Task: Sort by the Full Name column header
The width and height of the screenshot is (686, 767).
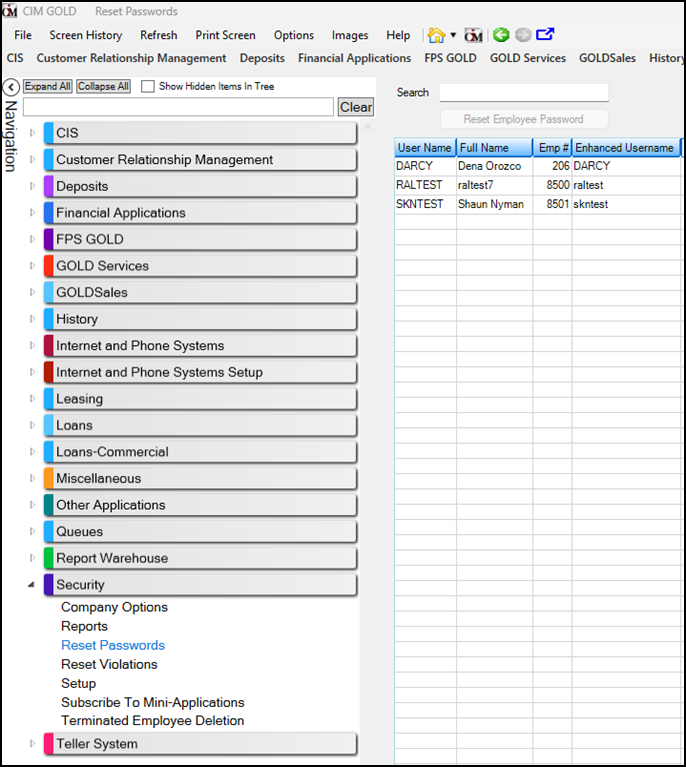Action: 494,148
